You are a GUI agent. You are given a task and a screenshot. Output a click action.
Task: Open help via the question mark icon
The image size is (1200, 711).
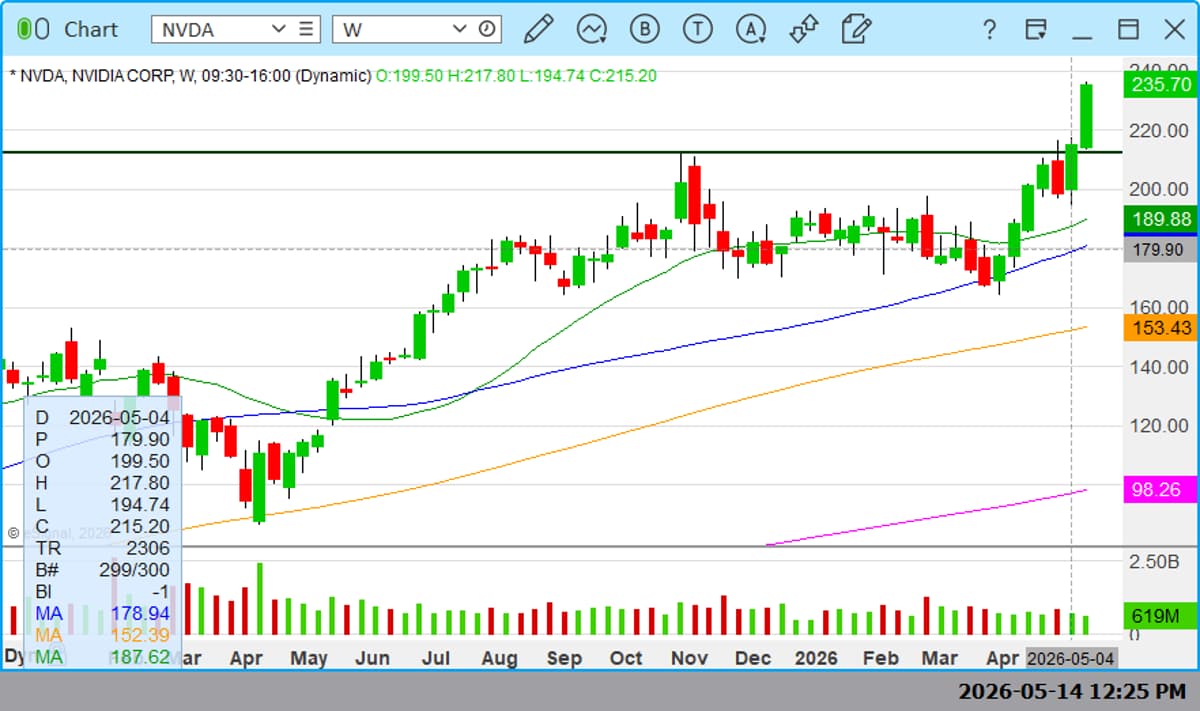click(x=989, y=30)
